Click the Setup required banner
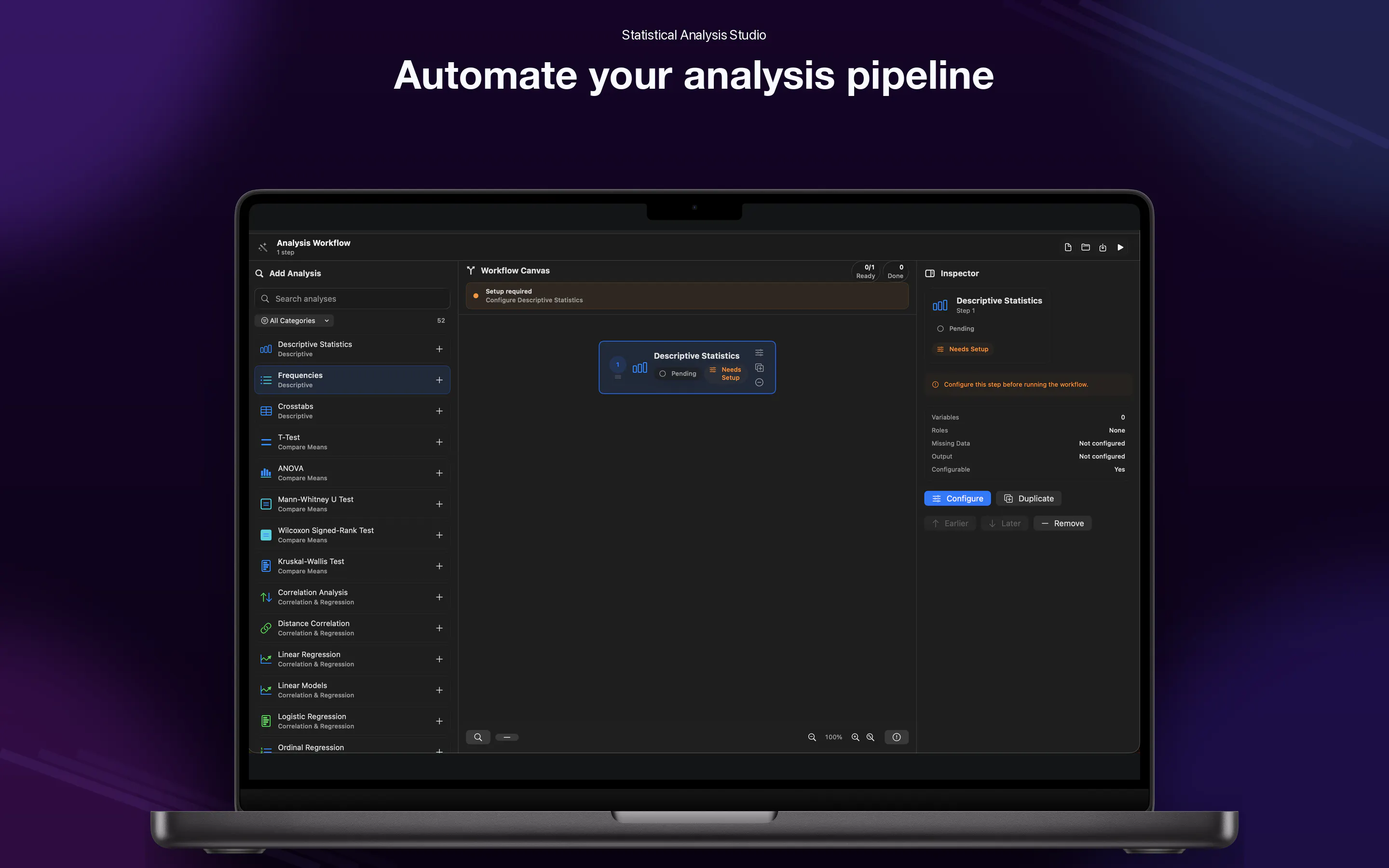 coord(687,296)
